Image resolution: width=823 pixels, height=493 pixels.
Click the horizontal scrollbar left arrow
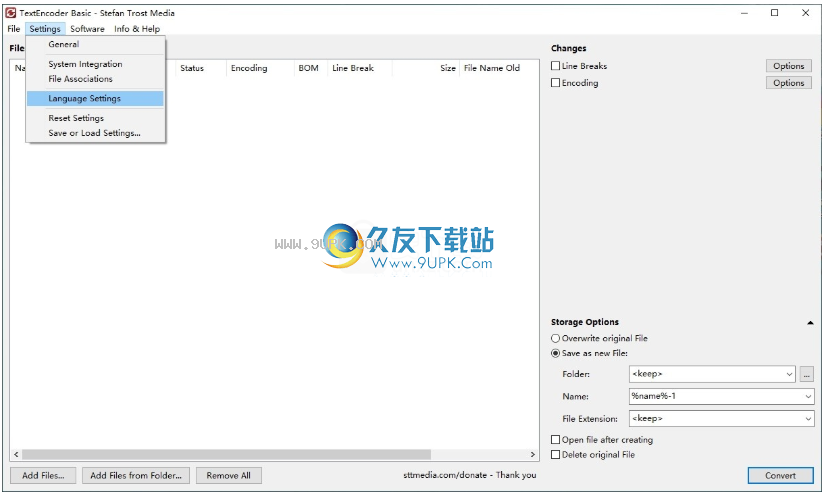tap(16, 454)
